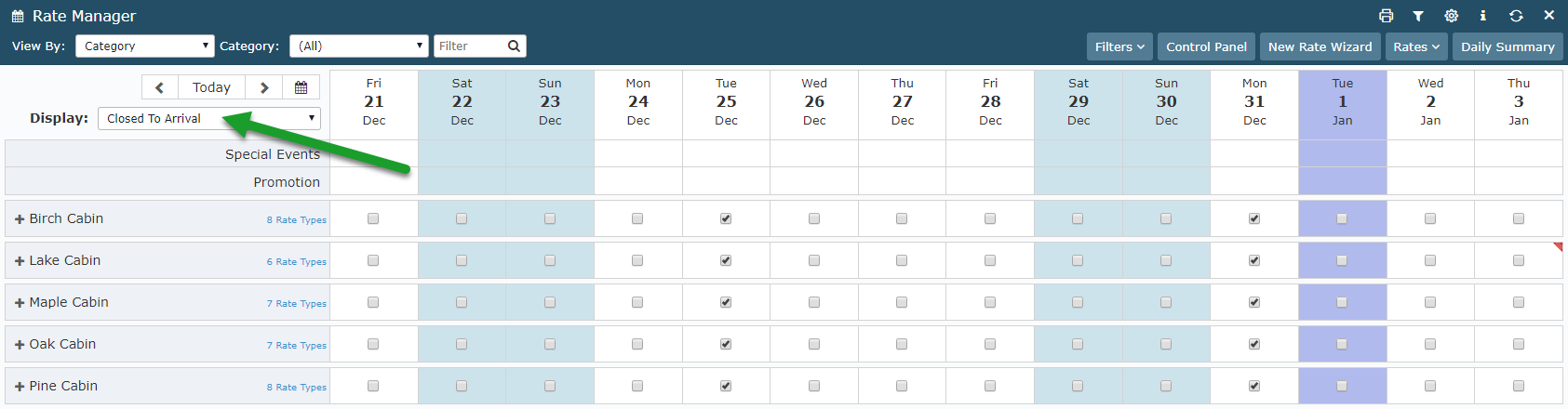1568x409 pixels.
Task: Open the View By Category dropdown
Action: tap(144, 46)
